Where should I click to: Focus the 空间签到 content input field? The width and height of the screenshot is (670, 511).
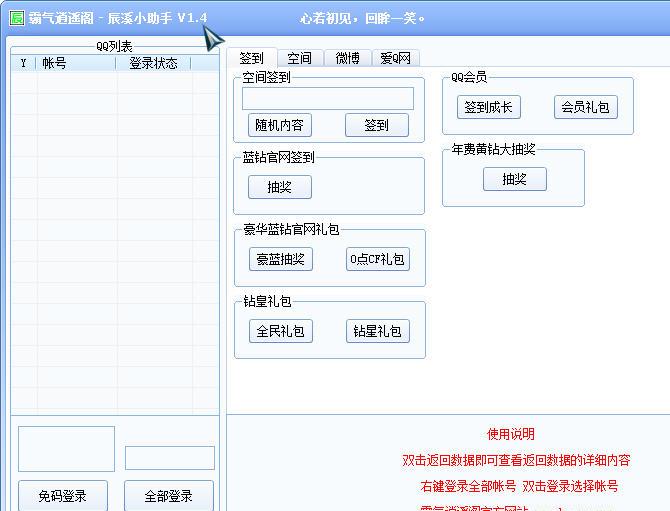[x=328, y=98]
